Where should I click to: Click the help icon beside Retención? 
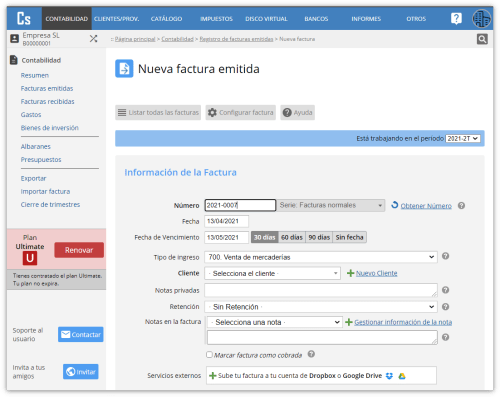click(x=445, y=307)
